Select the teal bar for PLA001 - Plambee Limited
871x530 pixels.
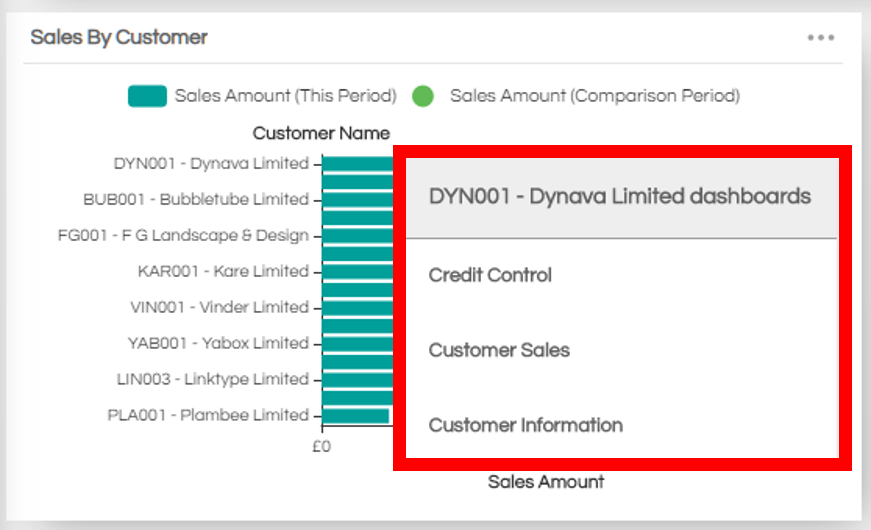click(x=355, y=415)
